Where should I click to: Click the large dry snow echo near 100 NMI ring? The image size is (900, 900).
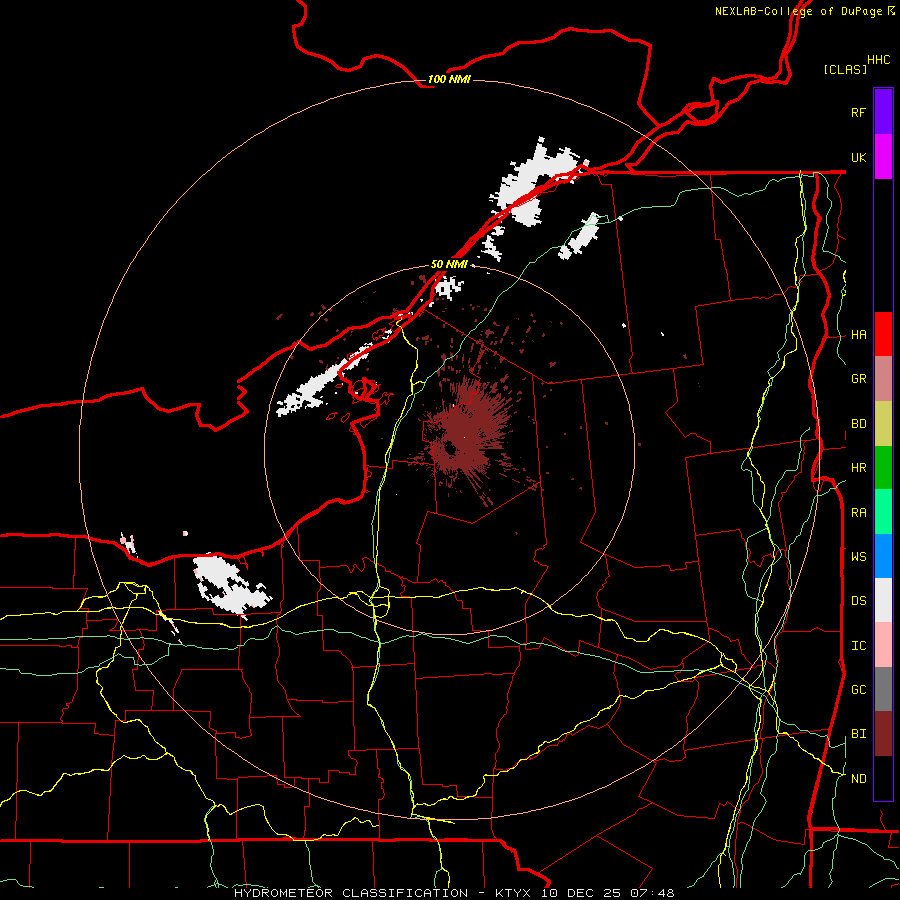[x=537, y=183]
